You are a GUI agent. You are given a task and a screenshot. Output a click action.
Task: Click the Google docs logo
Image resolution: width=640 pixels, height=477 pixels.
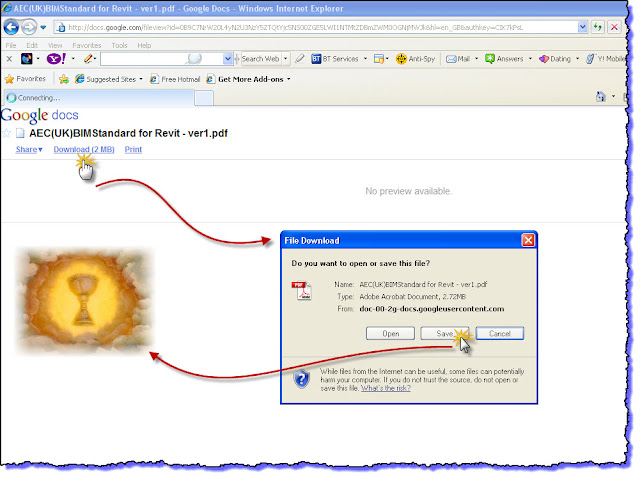[40, 115]
